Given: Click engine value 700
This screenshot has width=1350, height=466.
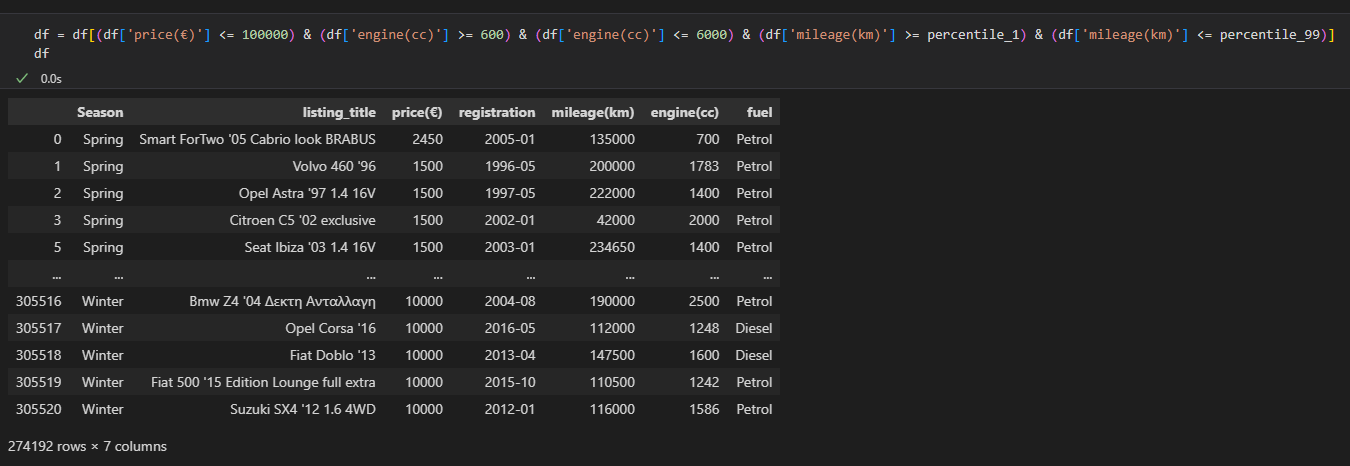Looking at the screenshot, I should 708,139.
